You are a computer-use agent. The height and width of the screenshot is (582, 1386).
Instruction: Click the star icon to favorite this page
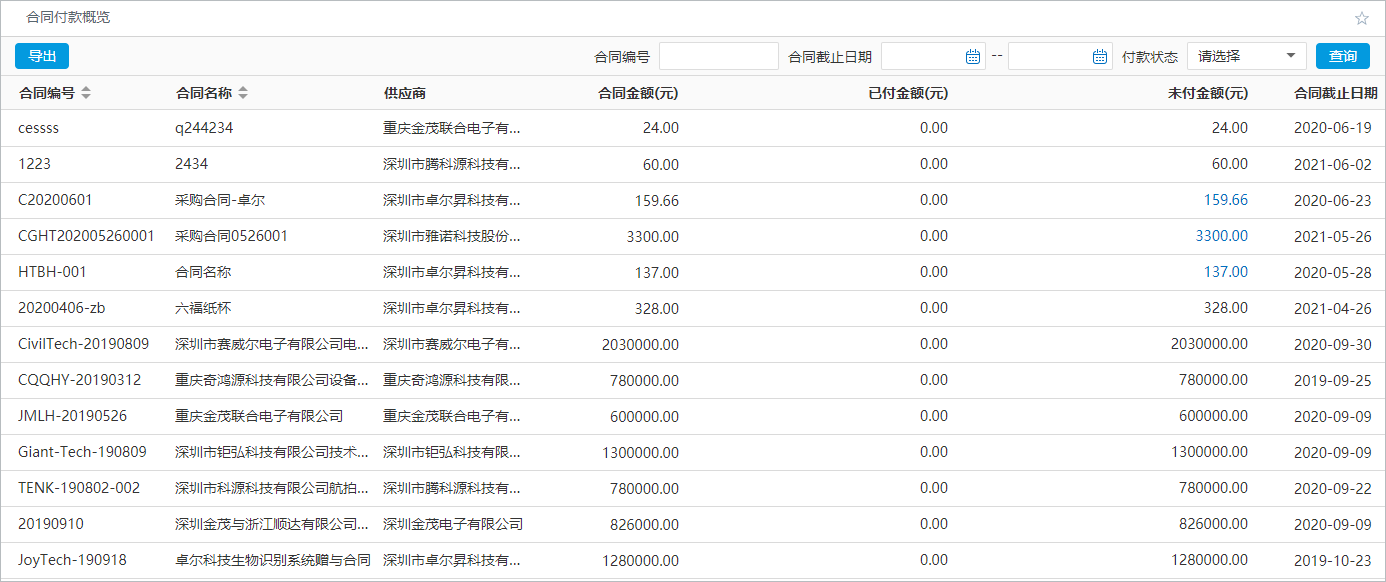click(x=1361, y=17)
